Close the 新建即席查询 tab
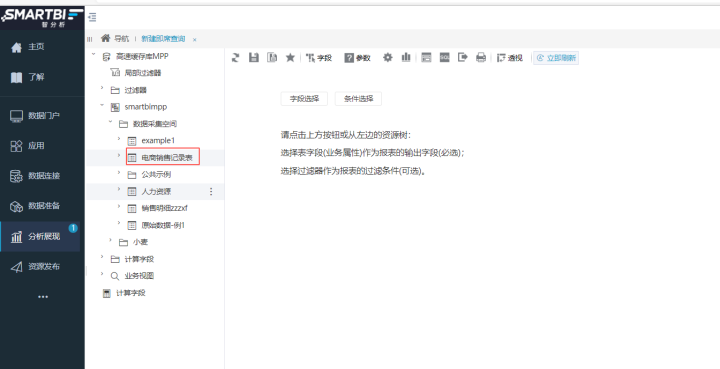720x369 pixels. click(195, 40)
